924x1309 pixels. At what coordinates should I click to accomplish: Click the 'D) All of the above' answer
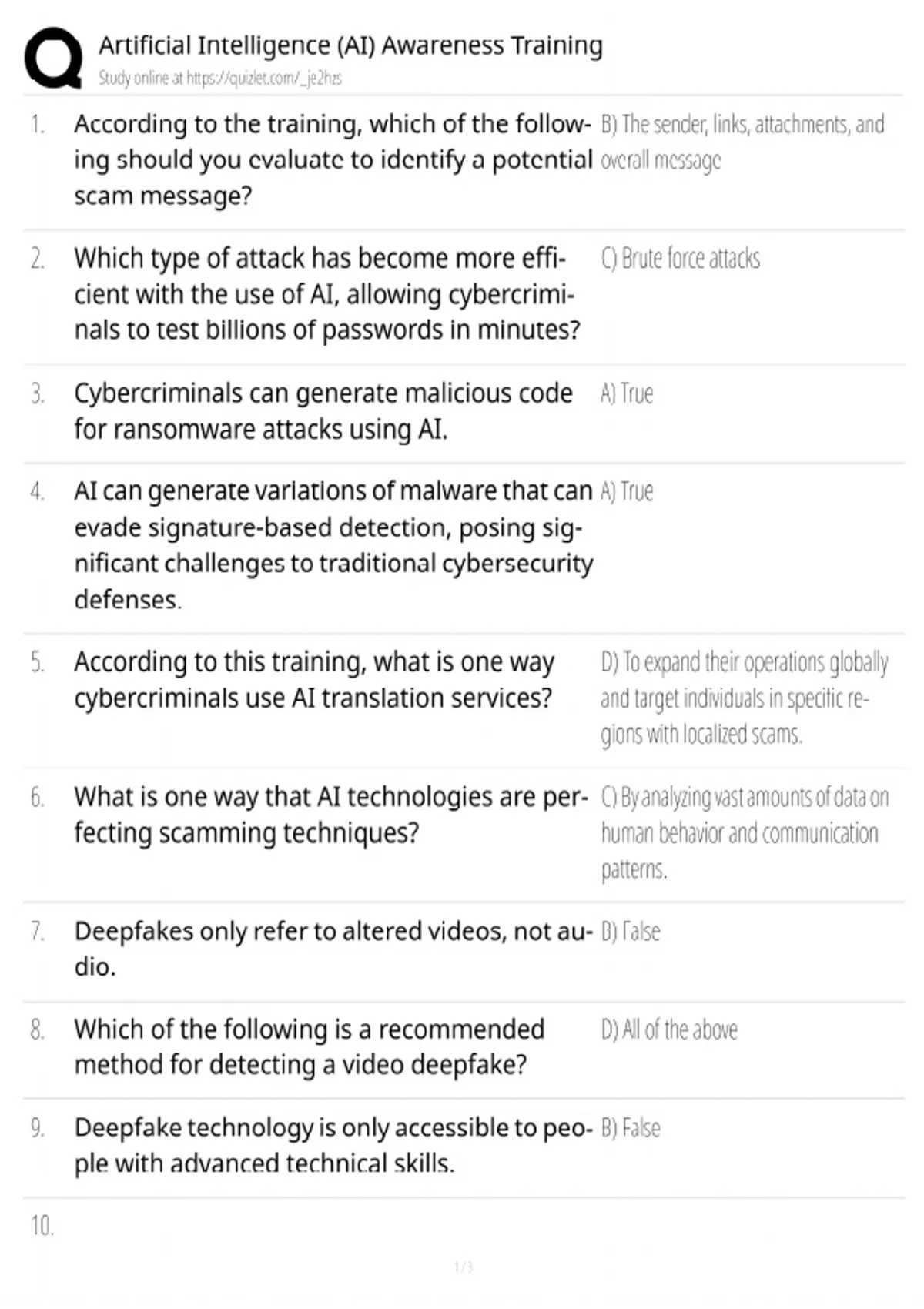tap(669, 1029)
